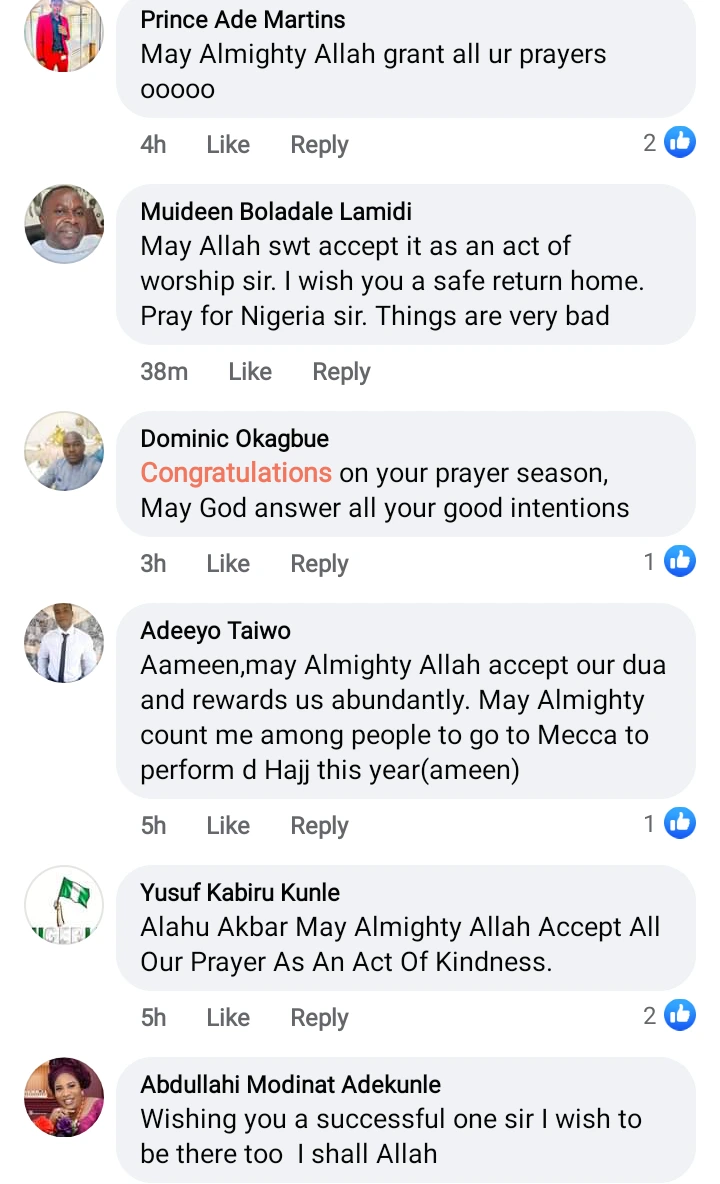Open Abdullahi Modinat Adekunle profile picture

tap(64, 1097)
